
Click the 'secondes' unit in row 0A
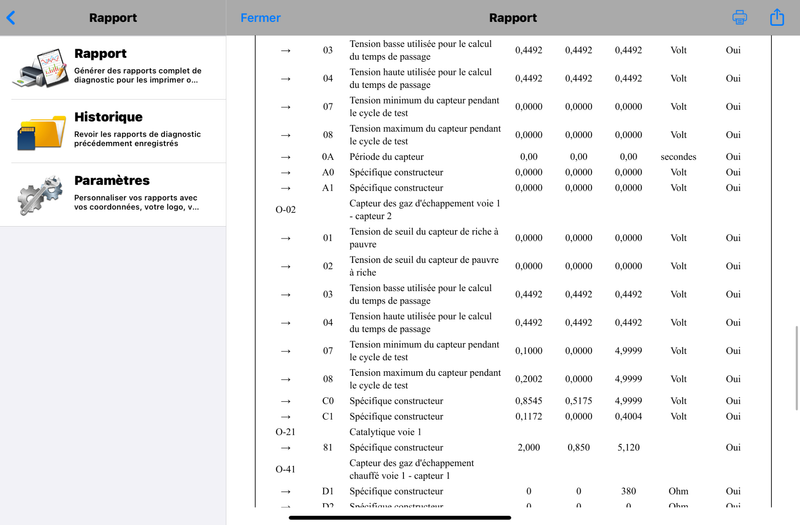point(678,157)
